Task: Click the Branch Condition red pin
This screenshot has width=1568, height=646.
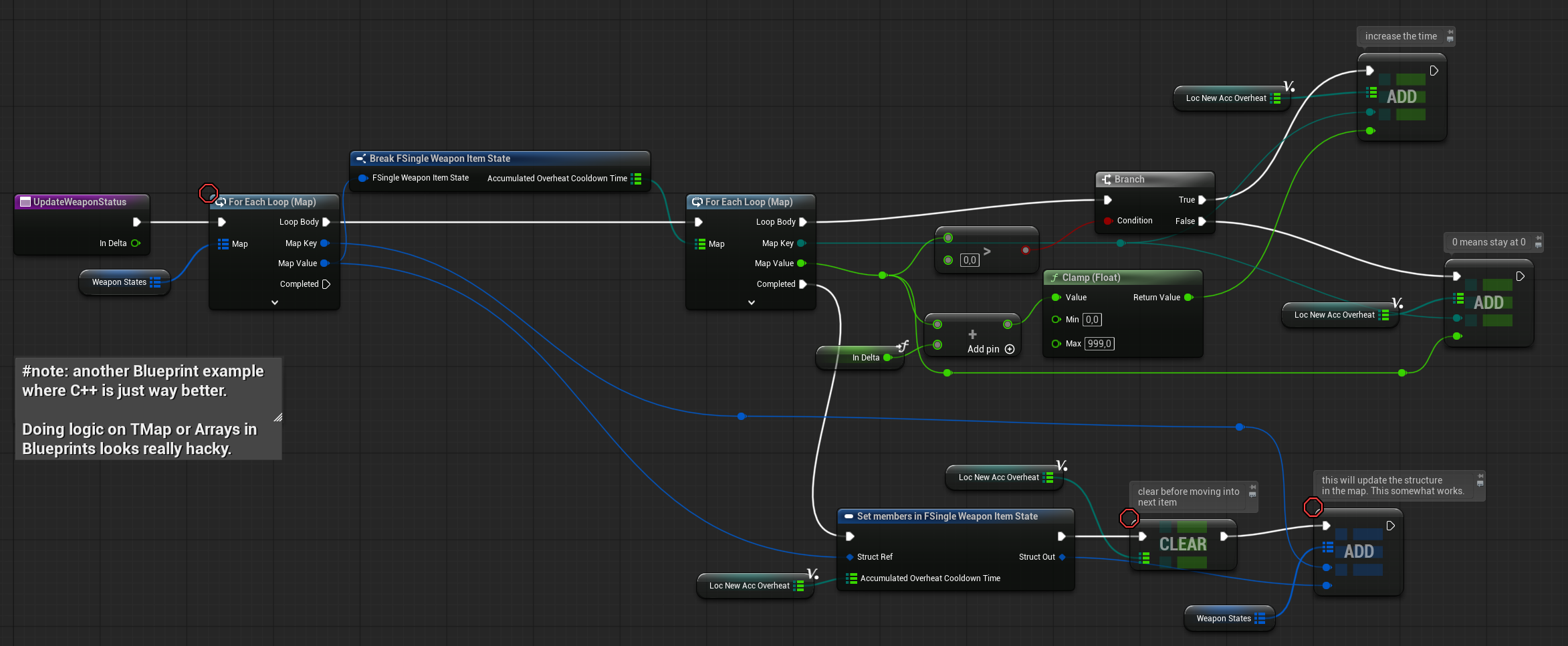Action: tap(1108, 221)
